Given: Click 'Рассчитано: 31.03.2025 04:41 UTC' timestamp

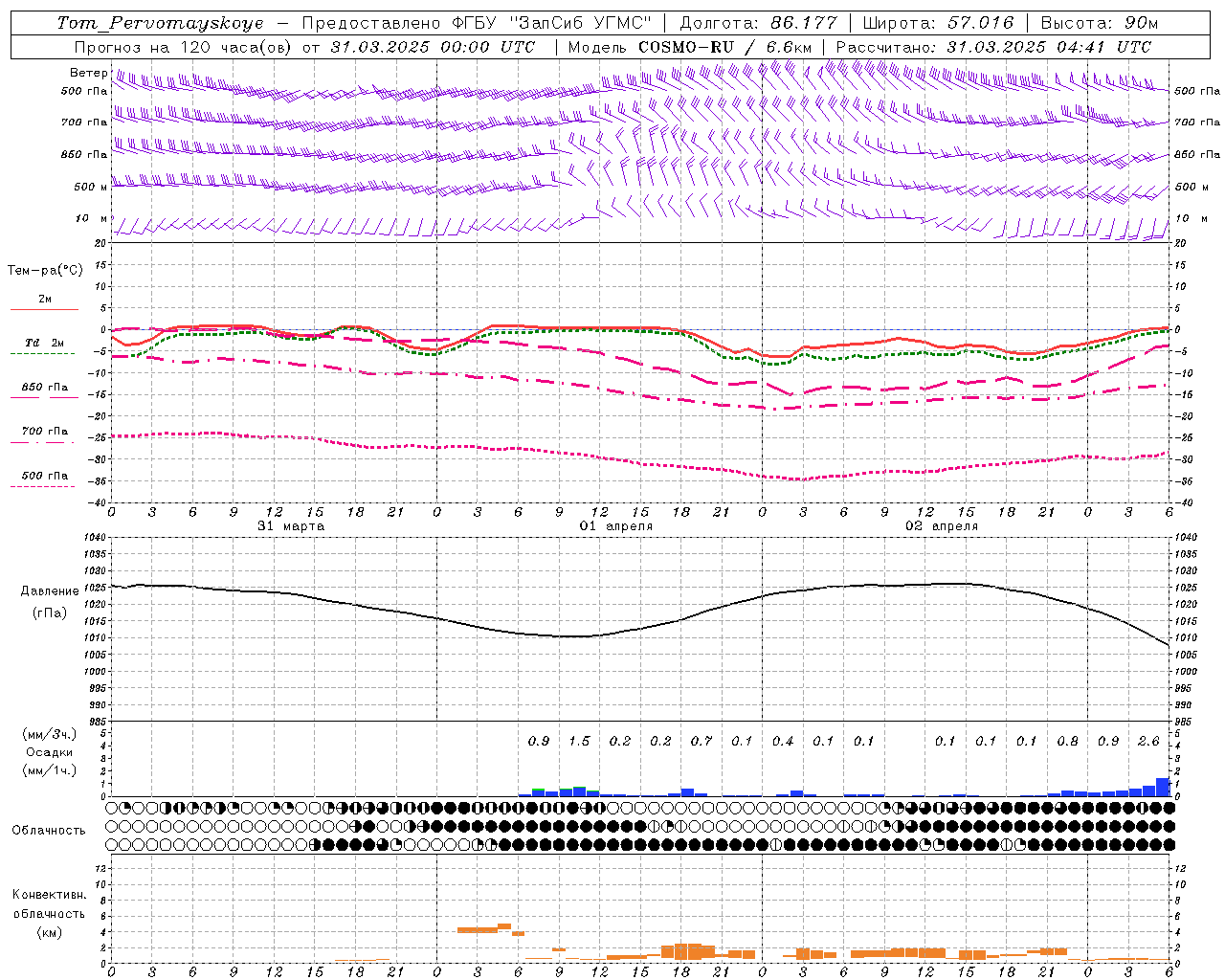Looking at the screenshot, I should (x=993, y=47).
